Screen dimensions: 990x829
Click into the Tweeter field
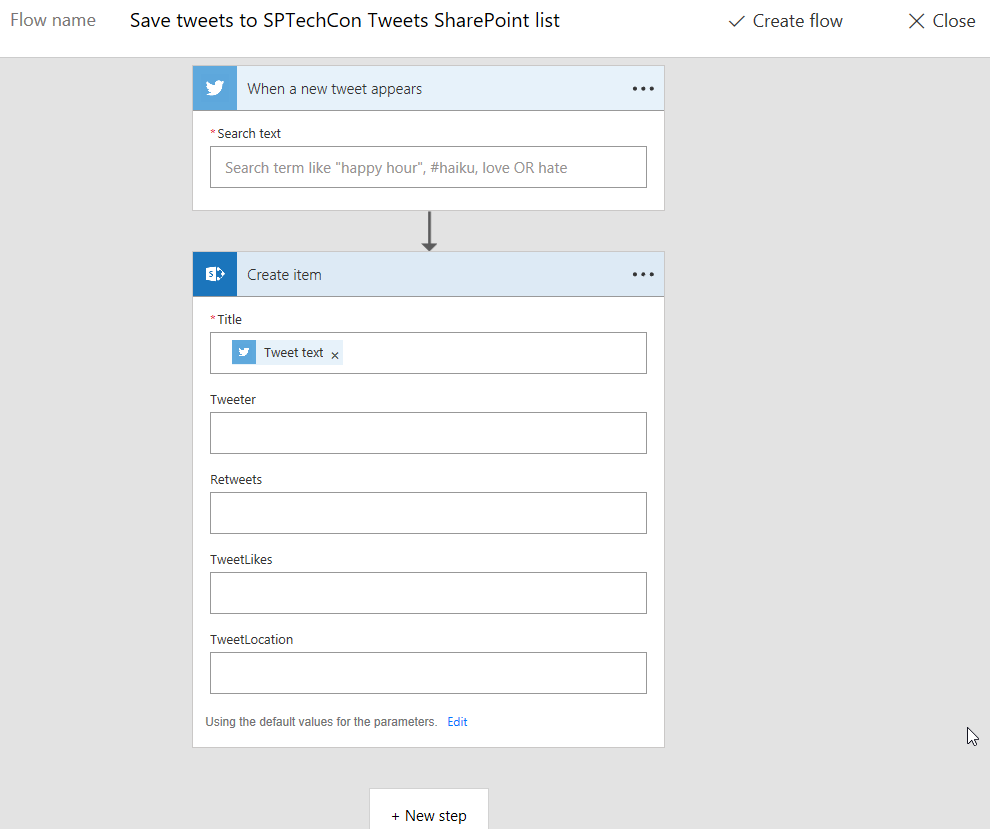click(428, 433)
